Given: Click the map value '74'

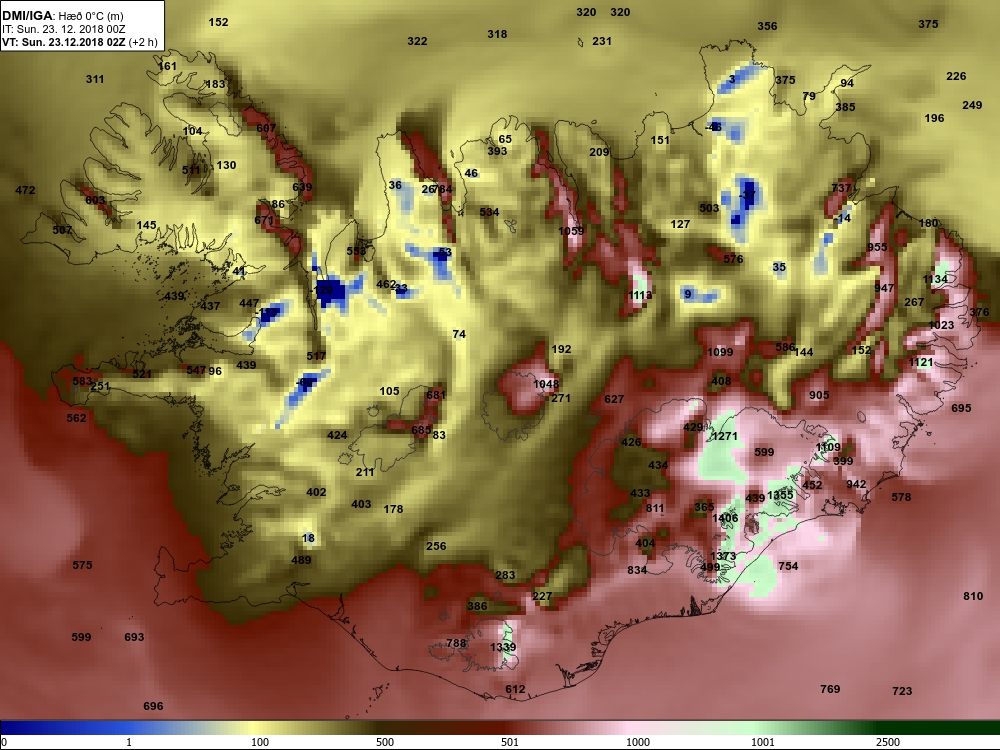Looking at the screenshot, I should (x=459, y=334).
